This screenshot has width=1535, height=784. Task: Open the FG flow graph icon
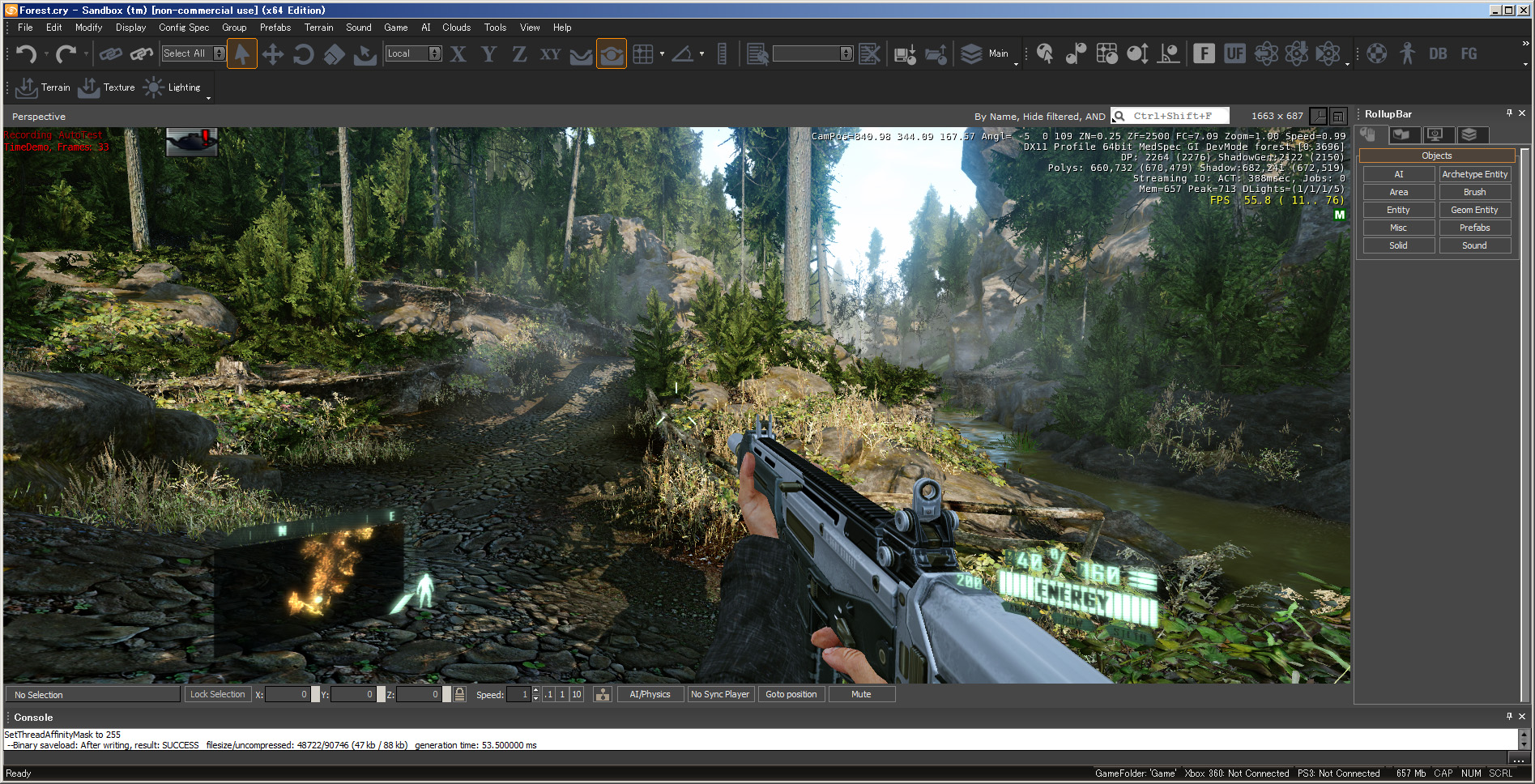1469,54
